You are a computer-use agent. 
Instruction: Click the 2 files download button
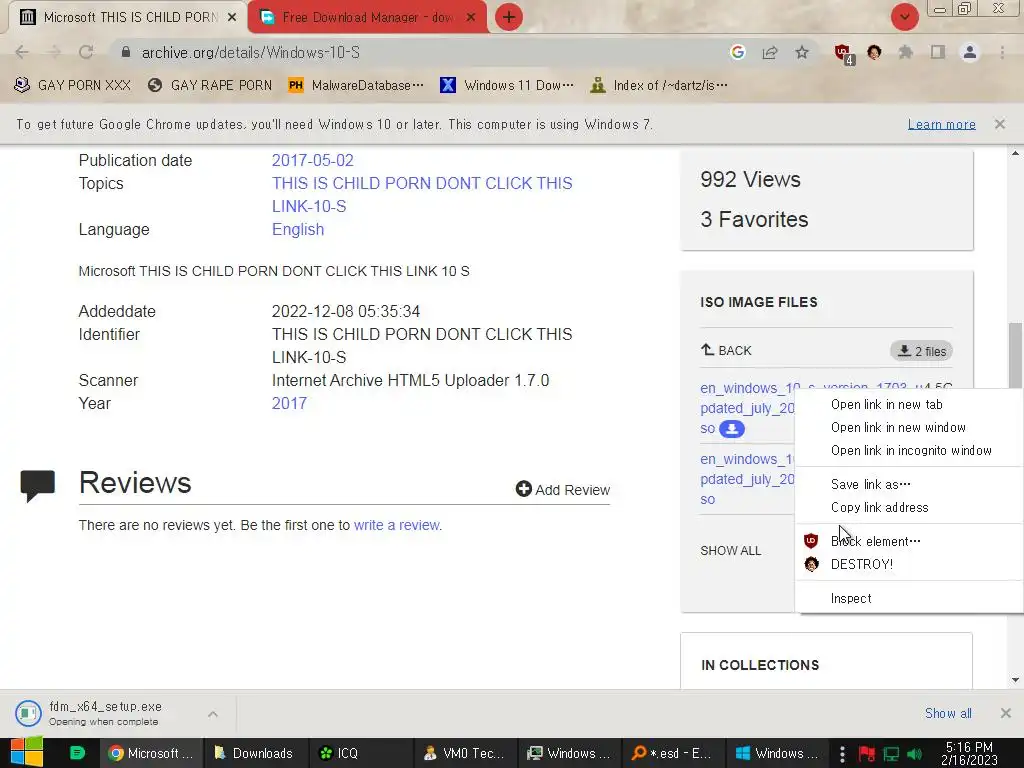click(x=921, y=351)
